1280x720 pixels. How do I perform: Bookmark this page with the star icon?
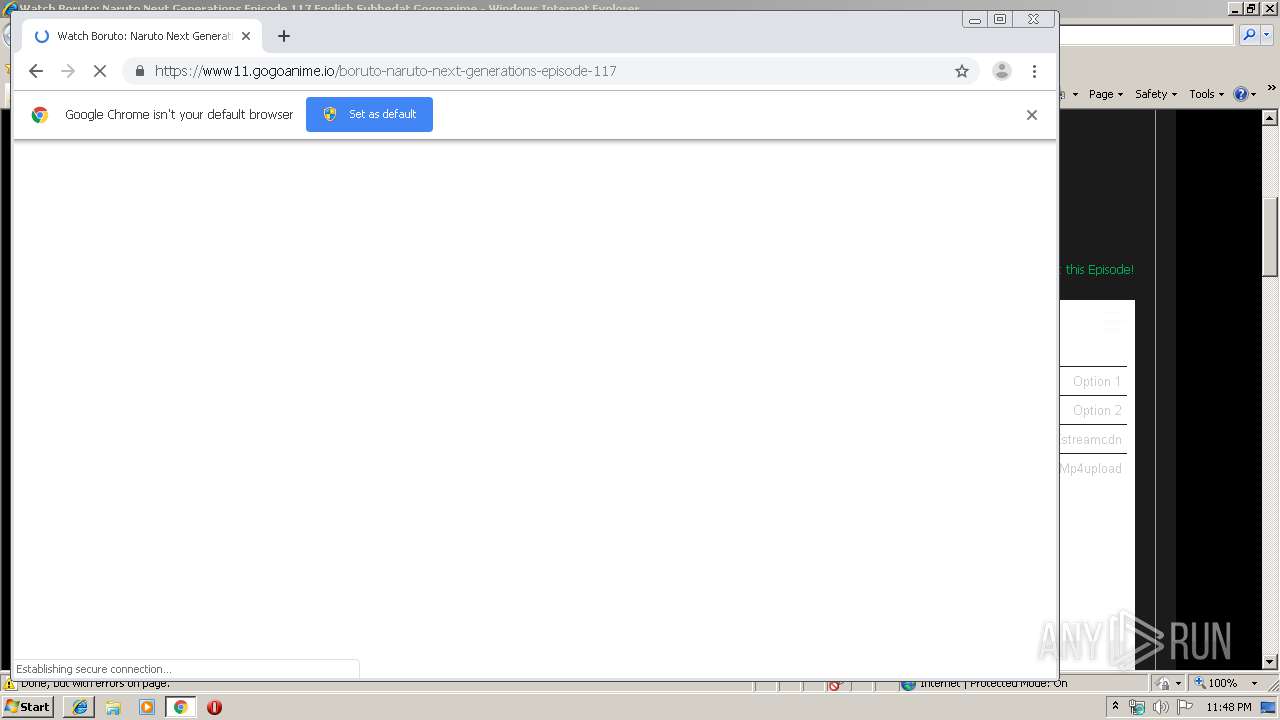click(x=962, y=71)
